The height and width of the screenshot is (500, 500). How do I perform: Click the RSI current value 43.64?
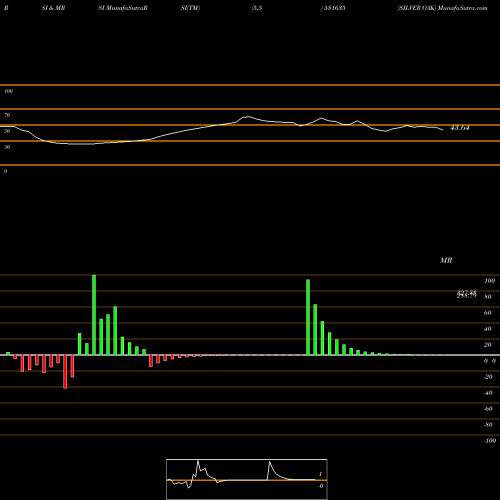[460, 128]
